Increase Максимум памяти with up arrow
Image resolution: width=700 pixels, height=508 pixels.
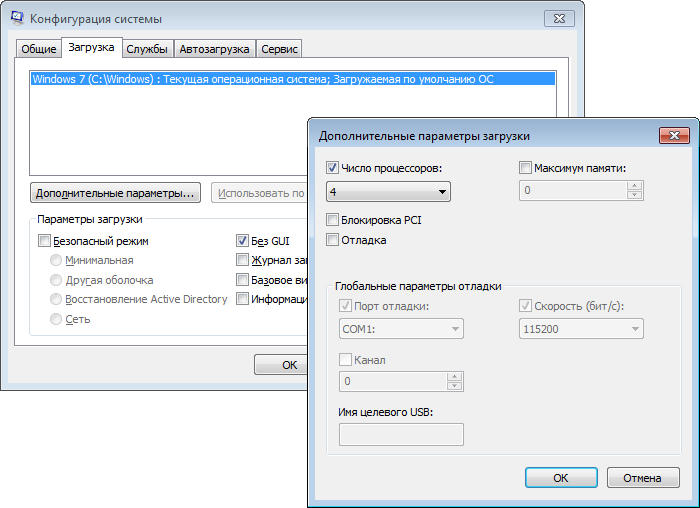(x=634, y=186)
